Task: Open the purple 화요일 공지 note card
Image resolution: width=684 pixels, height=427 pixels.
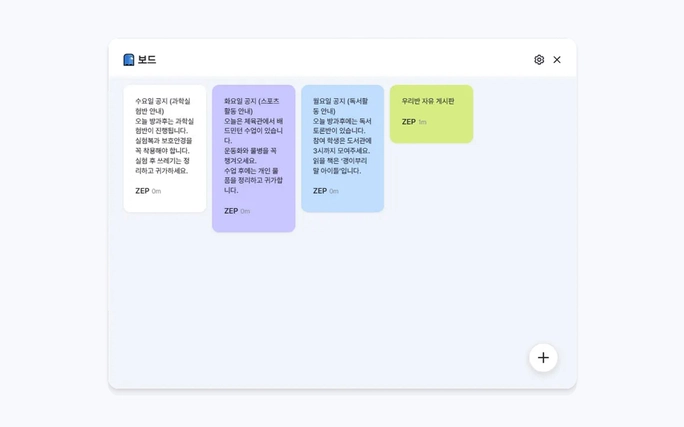Action: (x=253, y=158)
